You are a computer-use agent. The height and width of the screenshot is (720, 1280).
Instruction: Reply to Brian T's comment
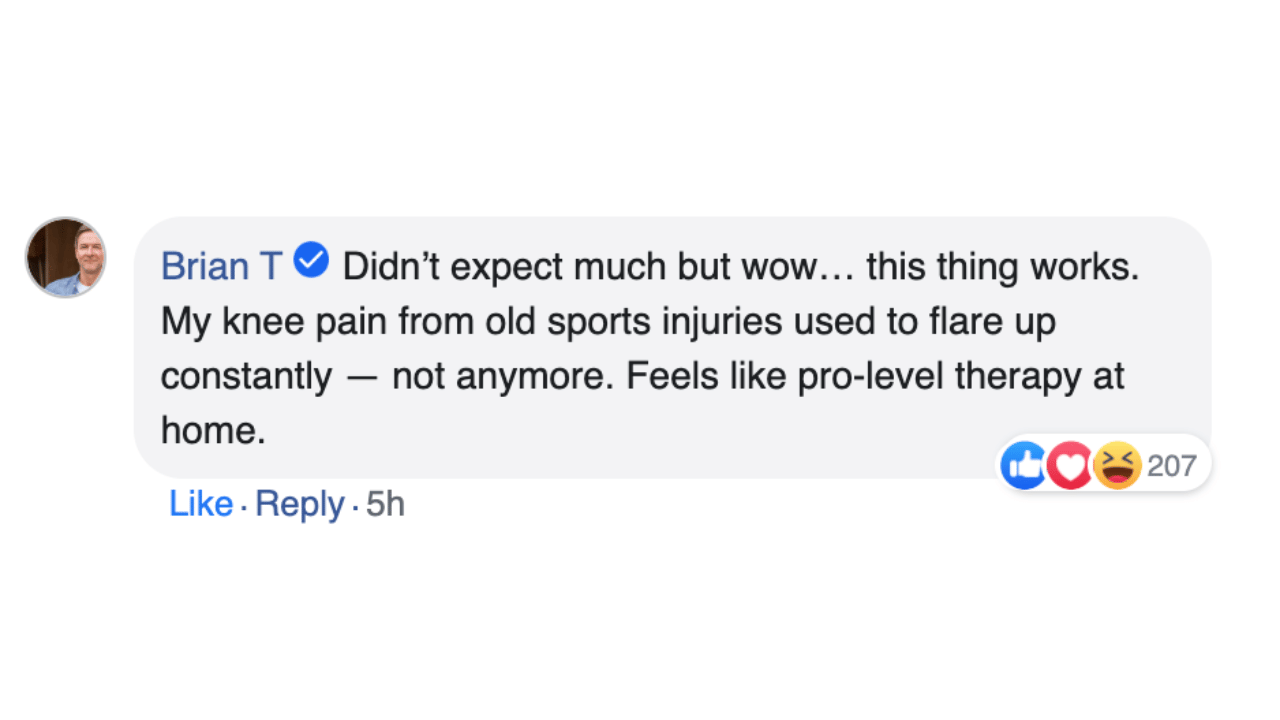tap(300, 504)
